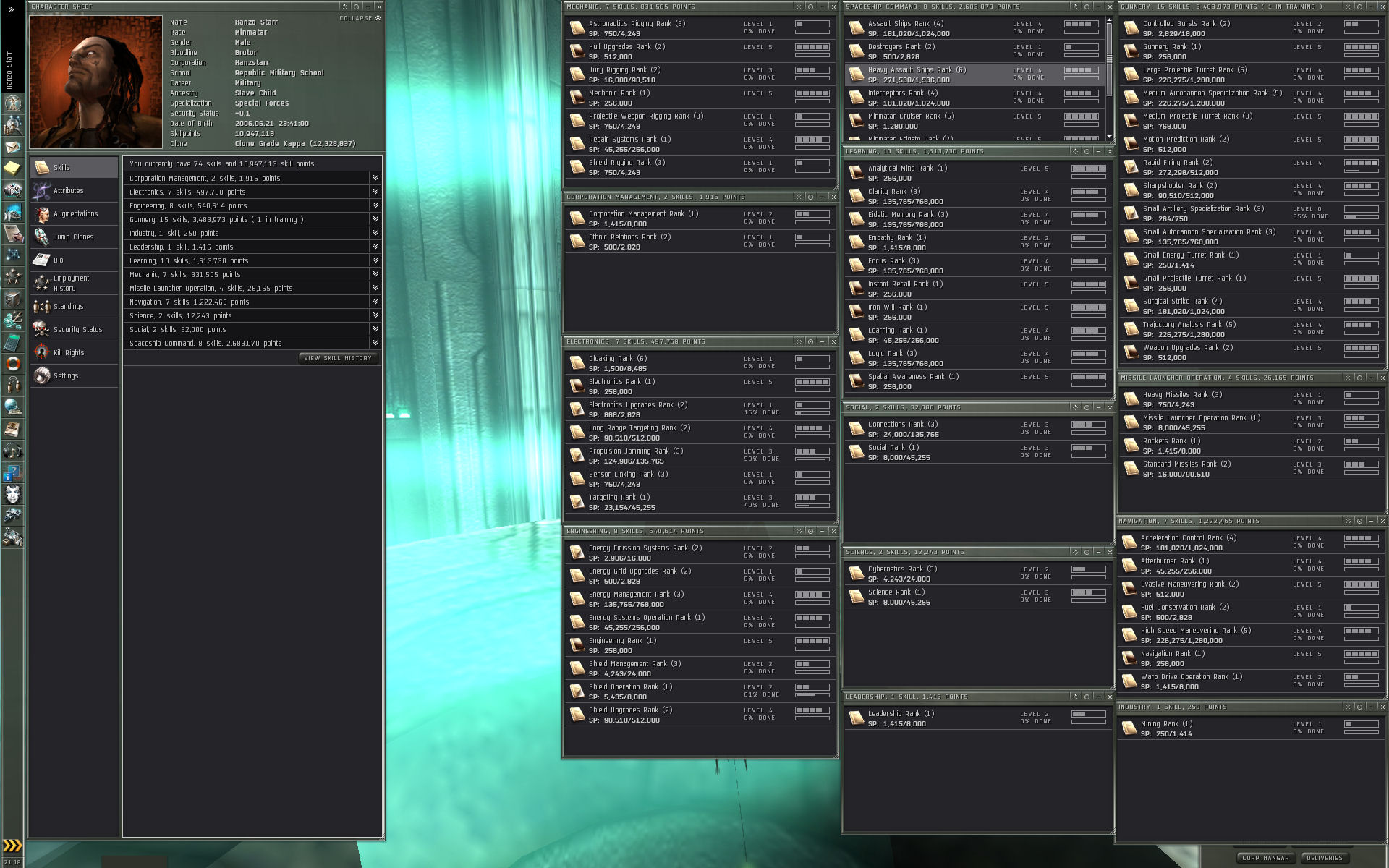Image resolution: width=1389 pixels, height=868 pixels.
Task: Click the lifebuoy help icon
Action: point(13,364)
